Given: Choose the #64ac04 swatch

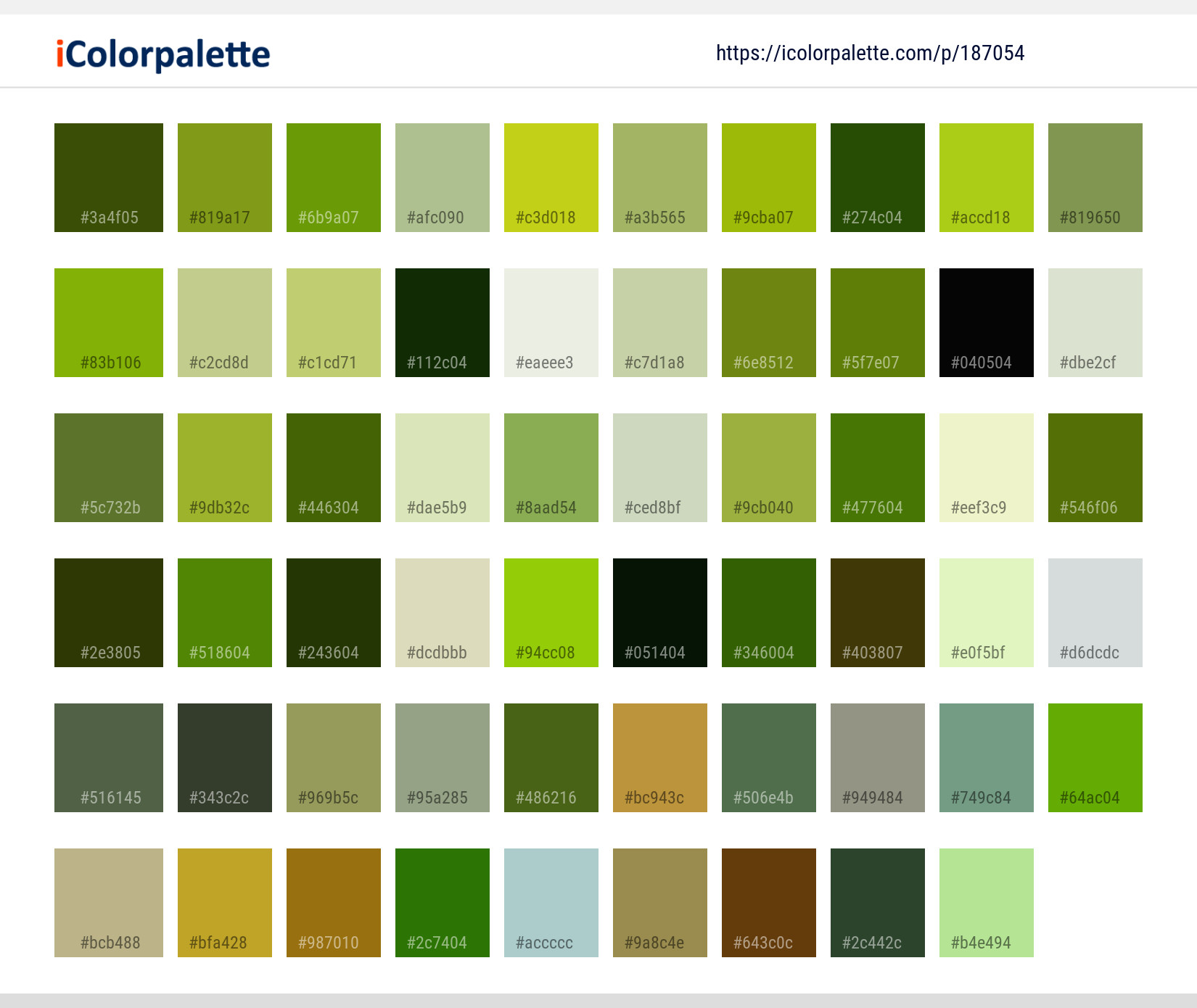Looking at the screenshot, I should click(x=1095, y=758).
